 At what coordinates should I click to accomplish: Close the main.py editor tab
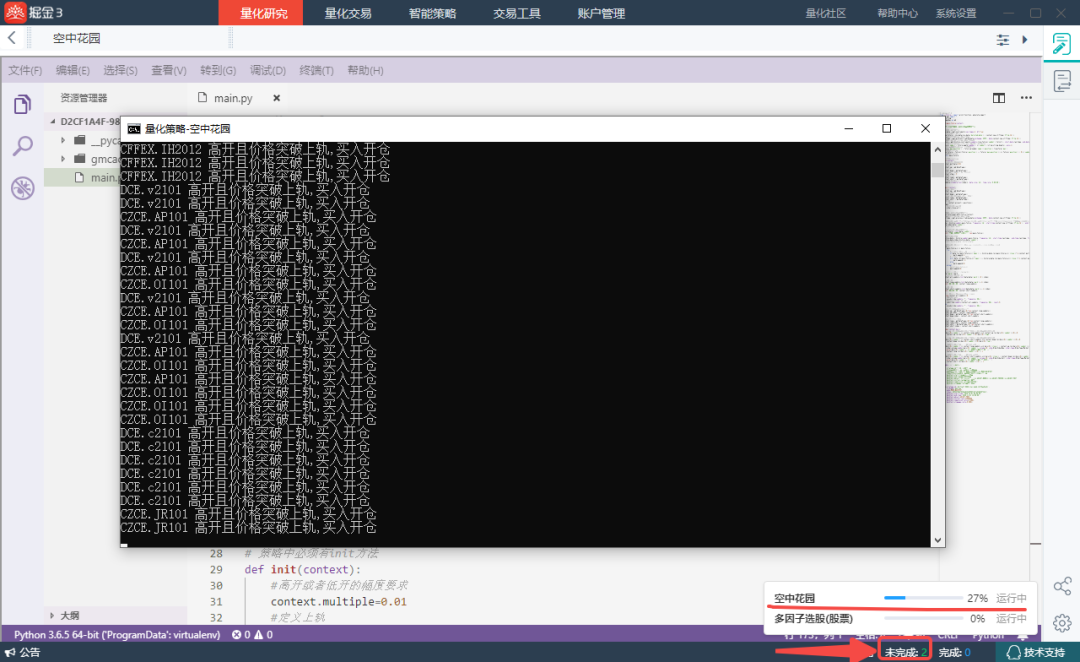[276, 98]
